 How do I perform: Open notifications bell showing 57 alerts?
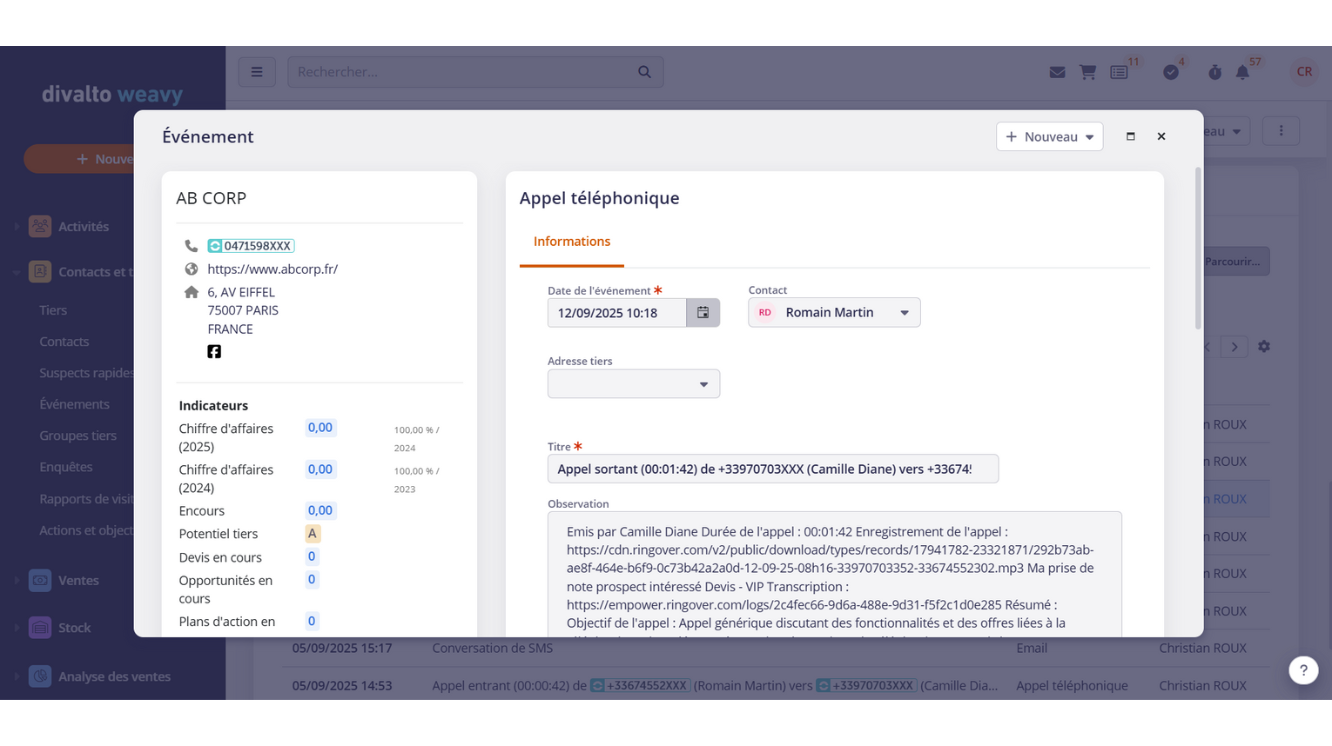pos(1242,71)
